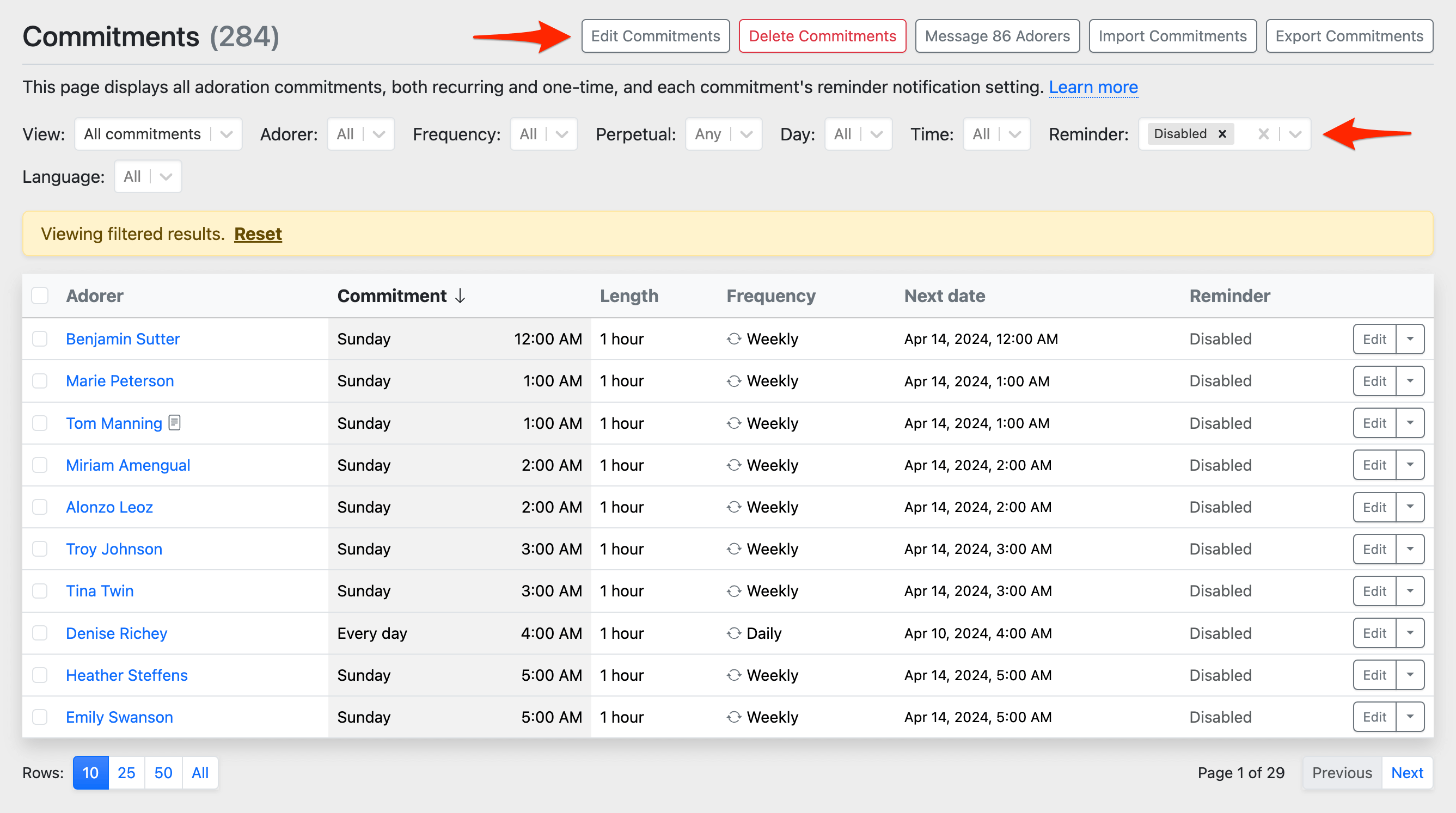Open action caret menu for Emily Swanson row
Viewport: 1456px width, 813px height.
(x=1410, y=716)
